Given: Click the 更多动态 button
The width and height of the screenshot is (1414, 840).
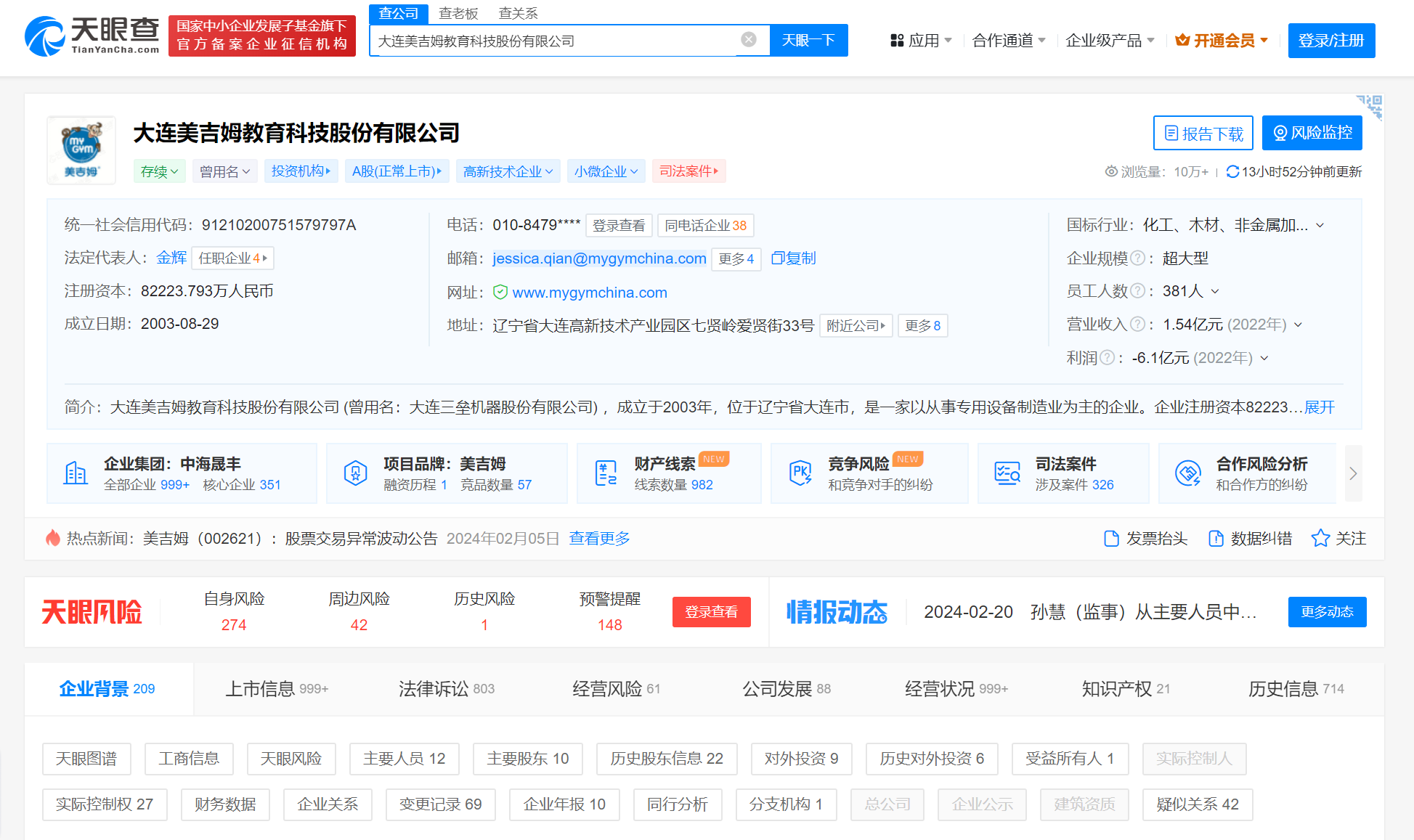Looking at the screenshot, I should pos(1327,612).
